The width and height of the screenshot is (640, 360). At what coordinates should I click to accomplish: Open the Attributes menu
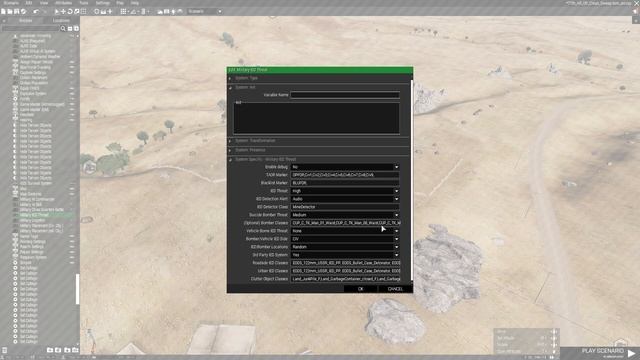[x=63, y=3]
